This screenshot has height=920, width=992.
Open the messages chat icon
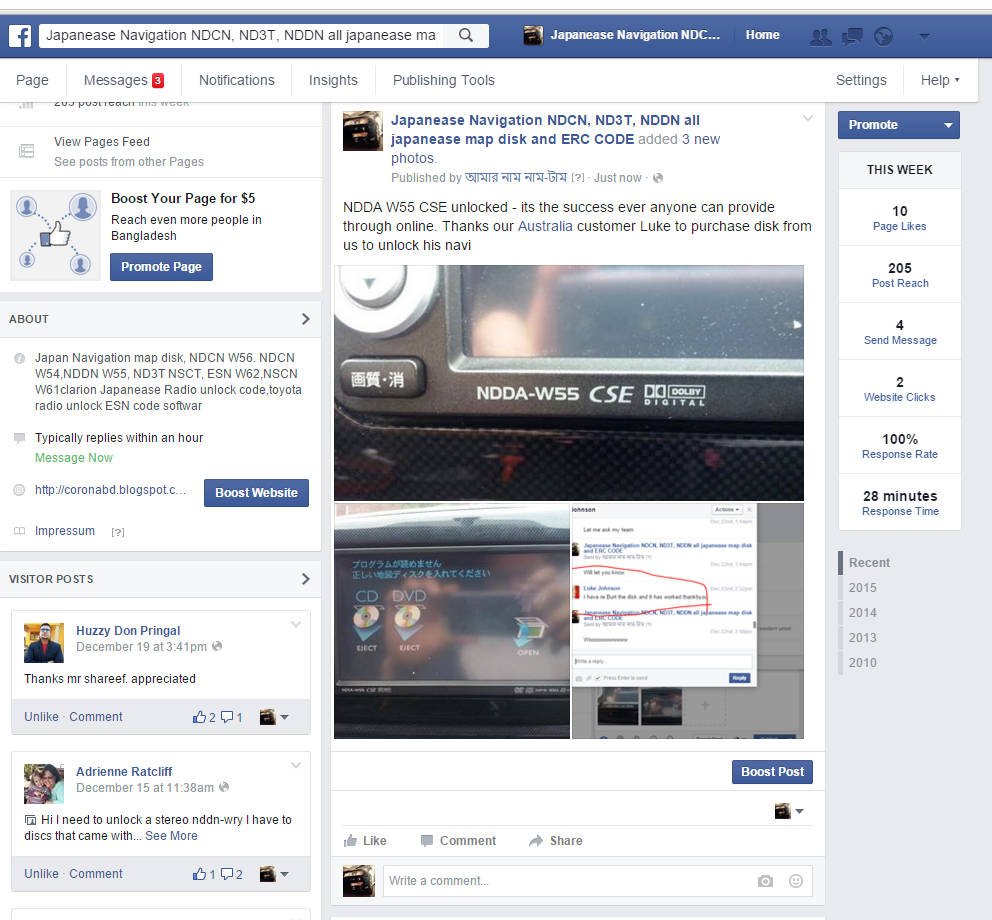pyautogui.click(x=852, y=37)
